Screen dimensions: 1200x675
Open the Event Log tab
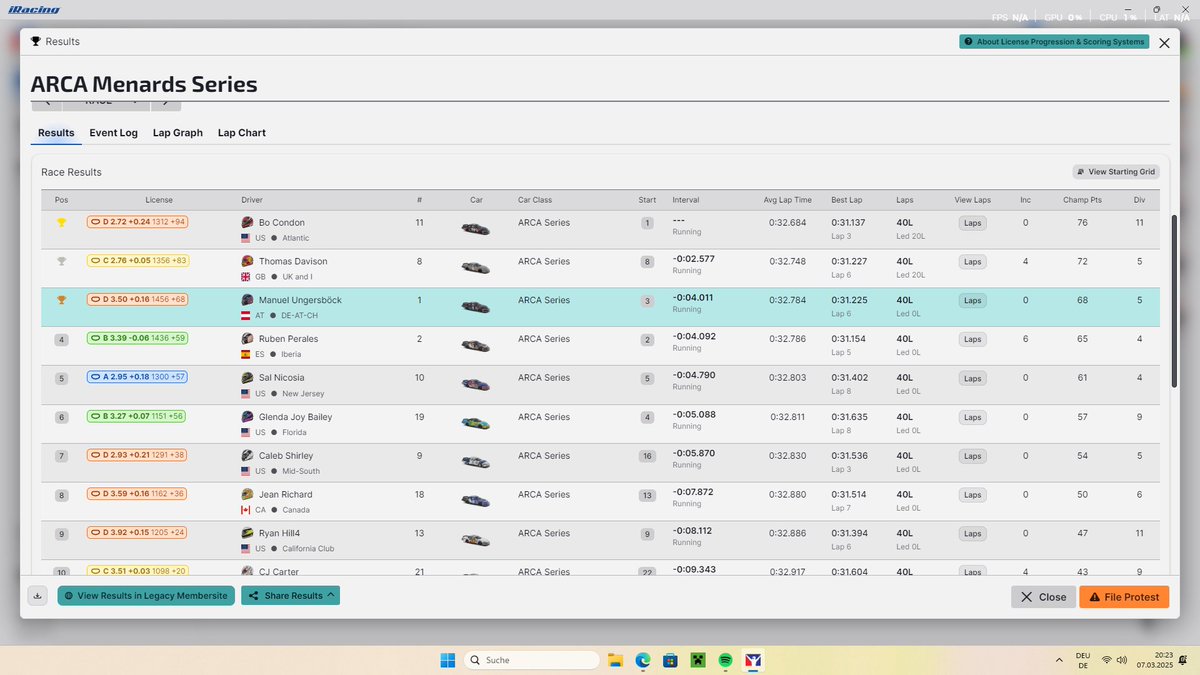pos(114,133)
